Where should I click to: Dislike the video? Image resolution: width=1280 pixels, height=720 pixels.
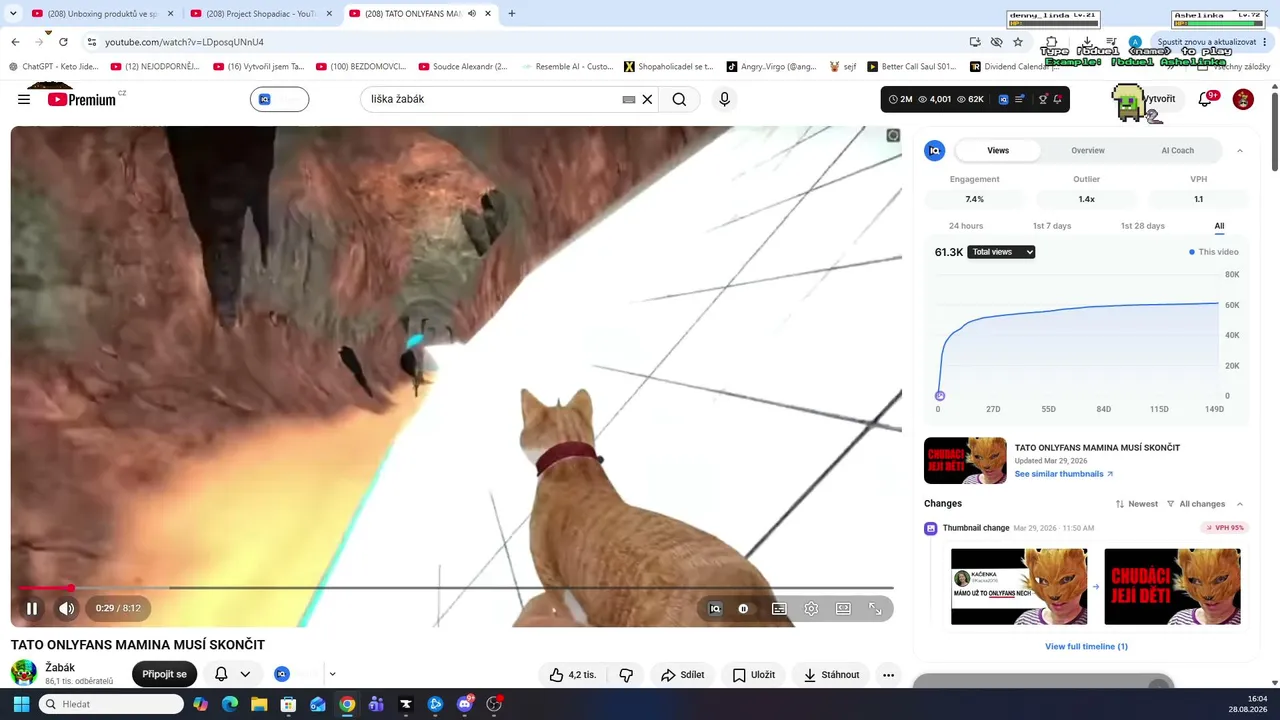[626, 675]
